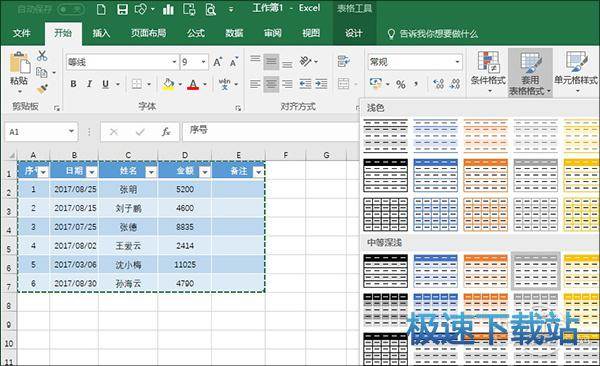Click Decrease Decimal icon
The height and width of the screenshot is (366, 600).
pos(455,84)
